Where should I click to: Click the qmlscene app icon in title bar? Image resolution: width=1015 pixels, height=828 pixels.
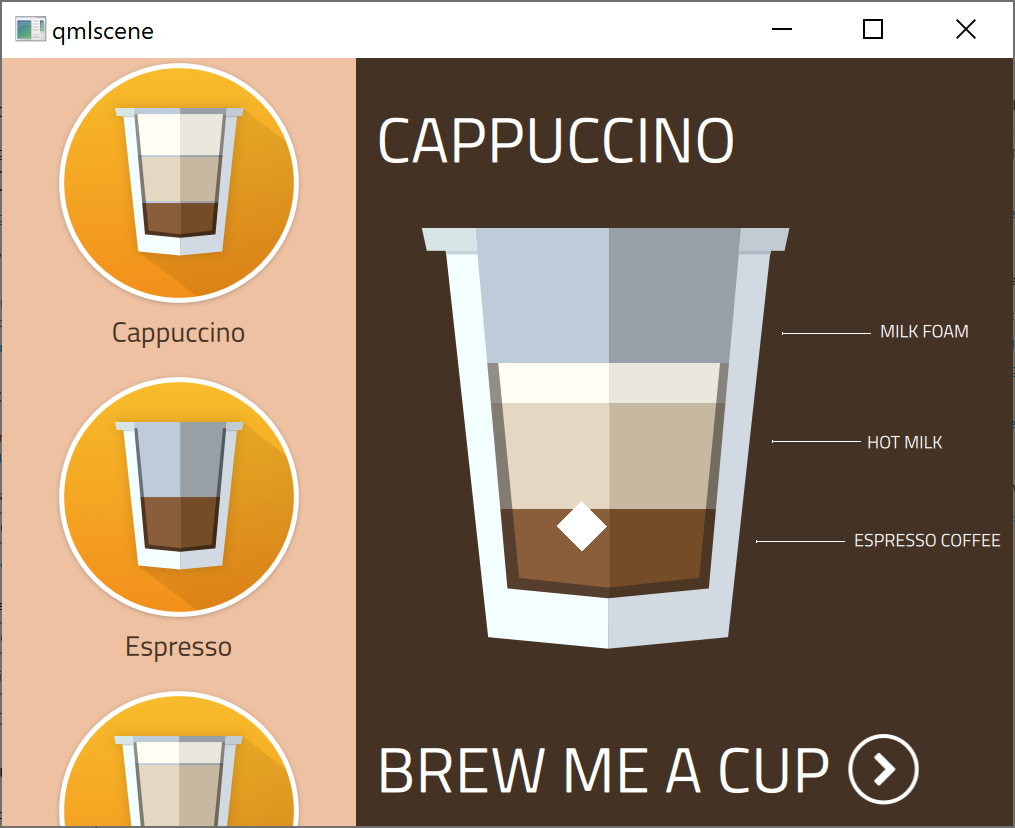(x=30, y=30)
